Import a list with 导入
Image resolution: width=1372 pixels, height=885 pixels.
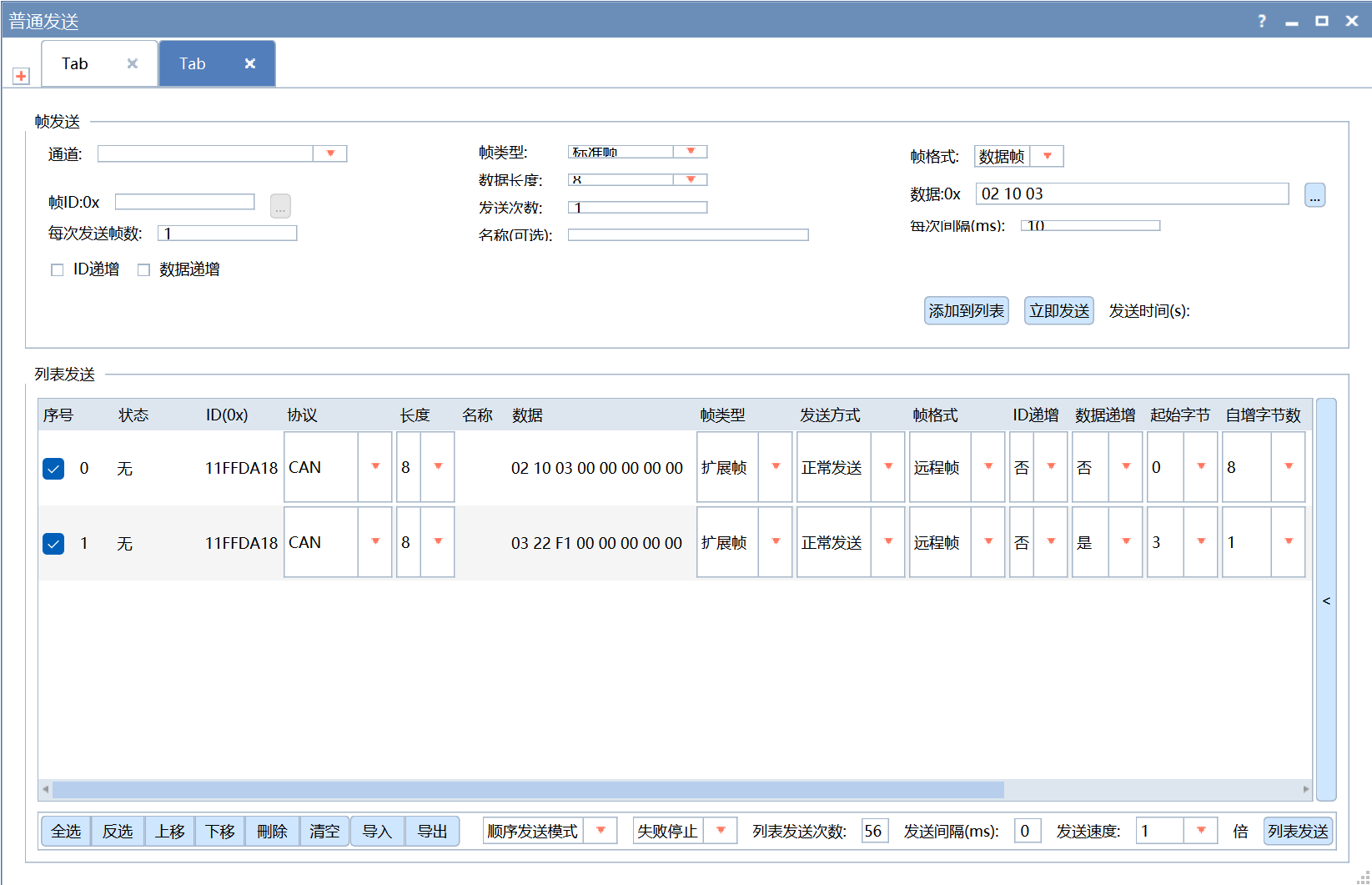point(377,831)
